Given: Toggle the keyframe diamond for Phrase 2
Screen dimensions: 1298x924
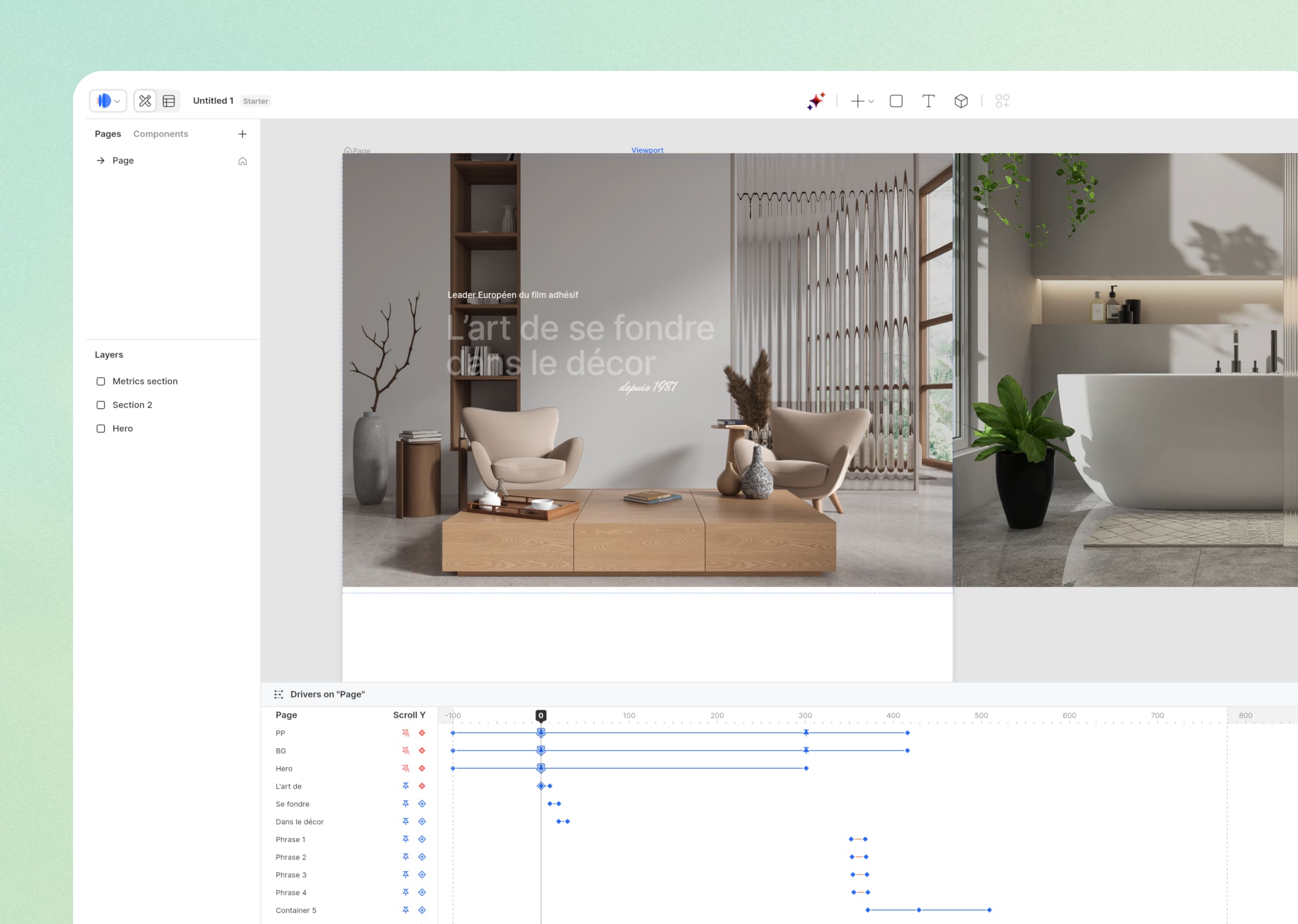Looking at the screenshot, I should 422,857.
